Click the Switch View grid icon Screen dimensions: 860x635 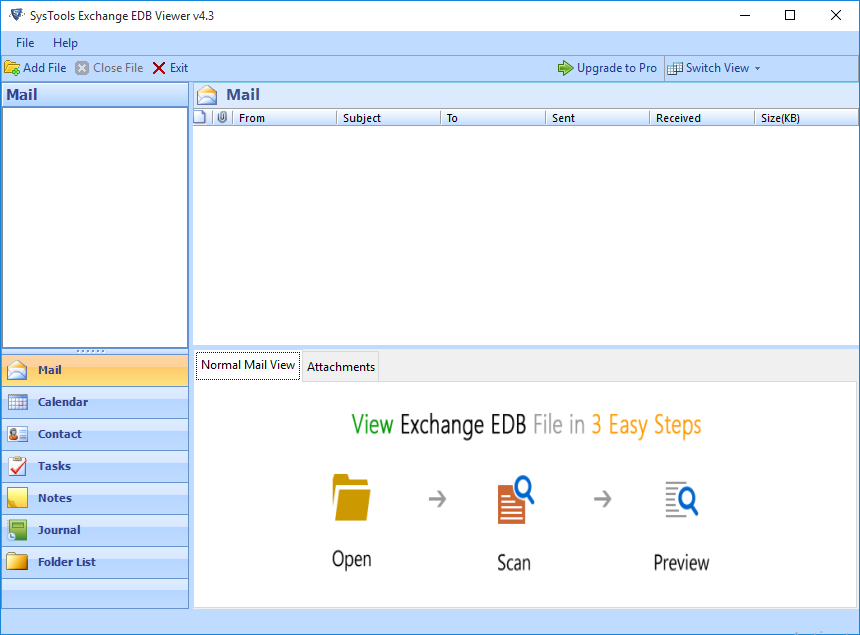(675, 68)
